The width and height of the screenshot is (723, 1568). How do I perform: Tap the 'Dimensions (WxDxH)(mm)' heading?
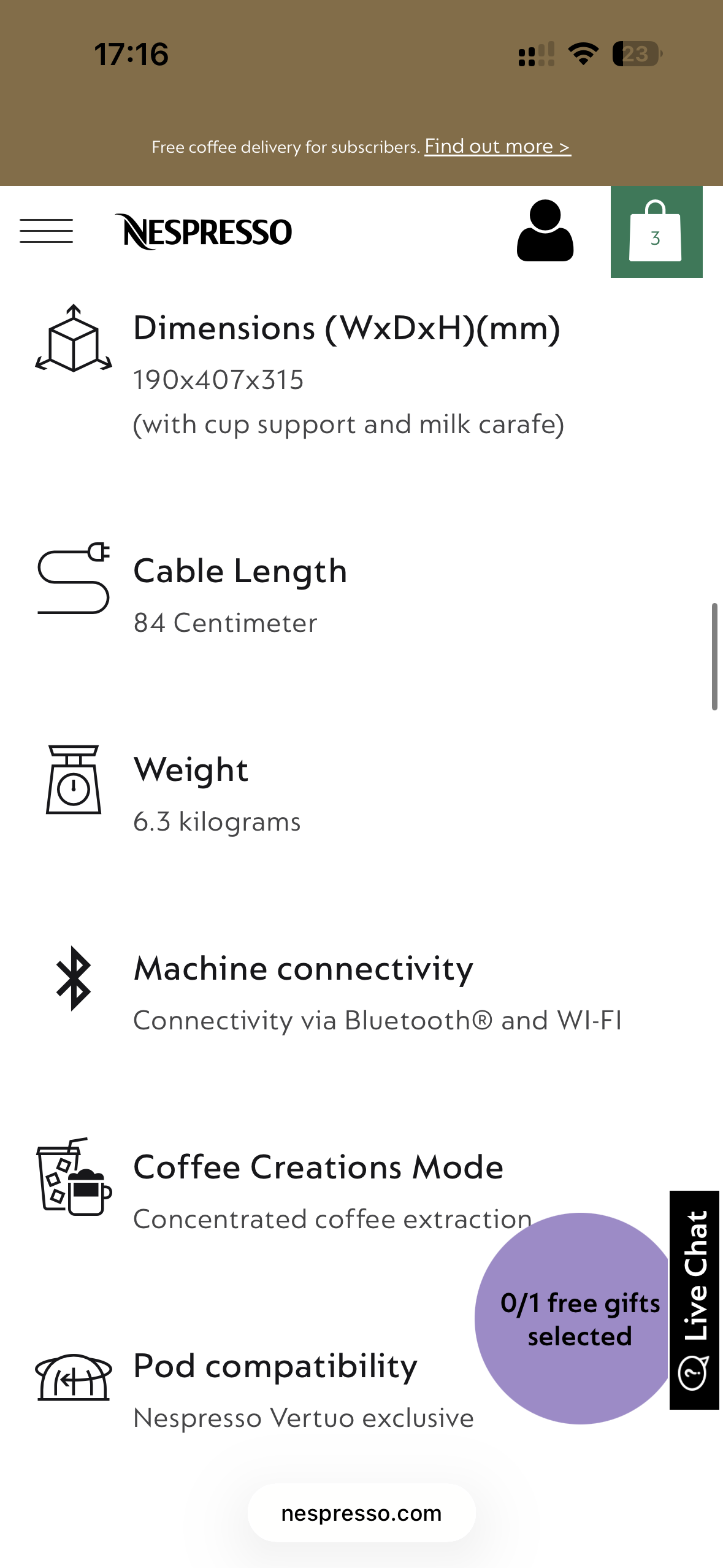[346, 328]
